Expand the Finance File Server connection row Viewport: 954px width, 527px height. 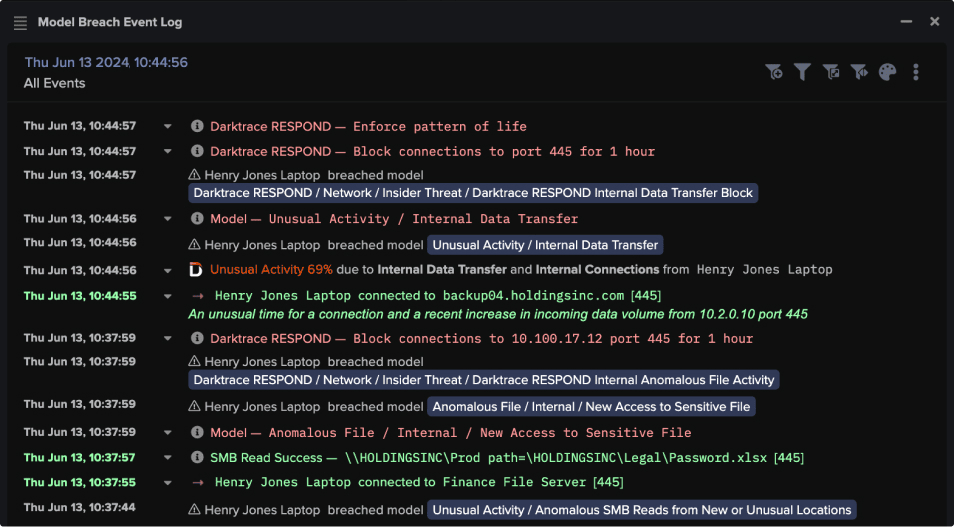point(168,482)
